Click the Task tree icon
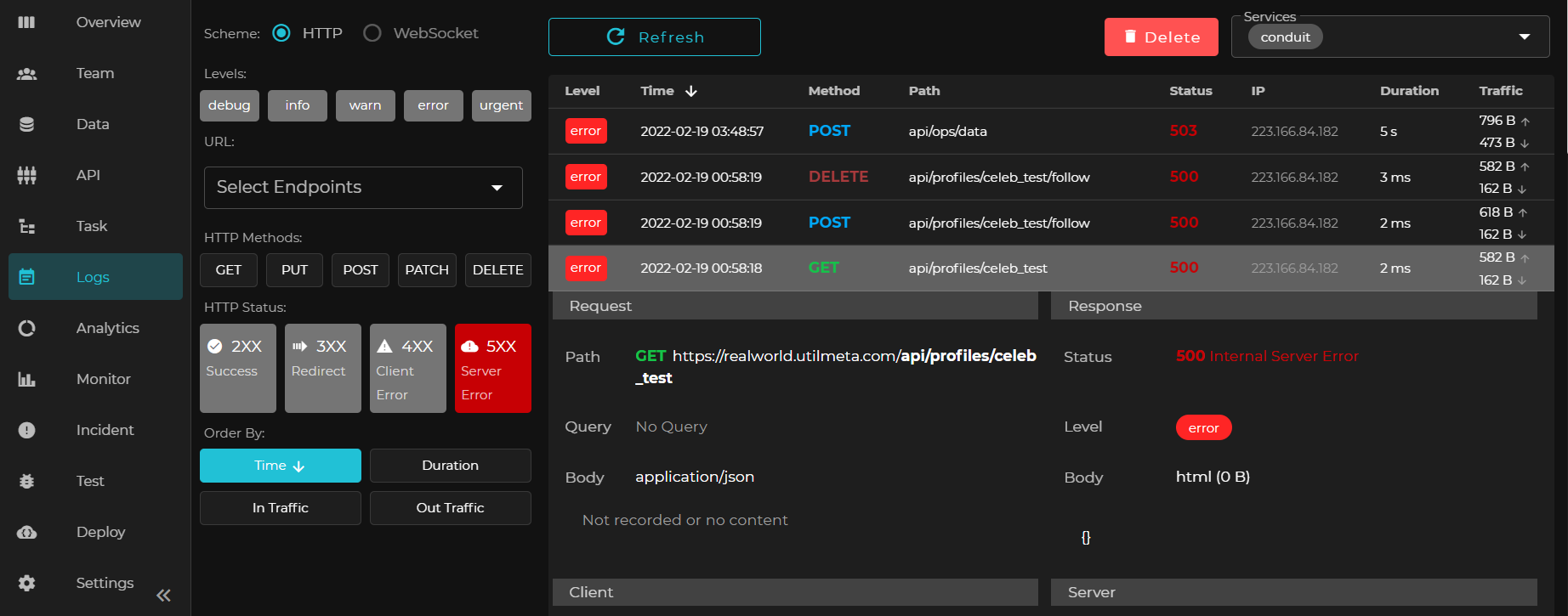This screenshot has height=616, width=1568. [x=26, y=226]
